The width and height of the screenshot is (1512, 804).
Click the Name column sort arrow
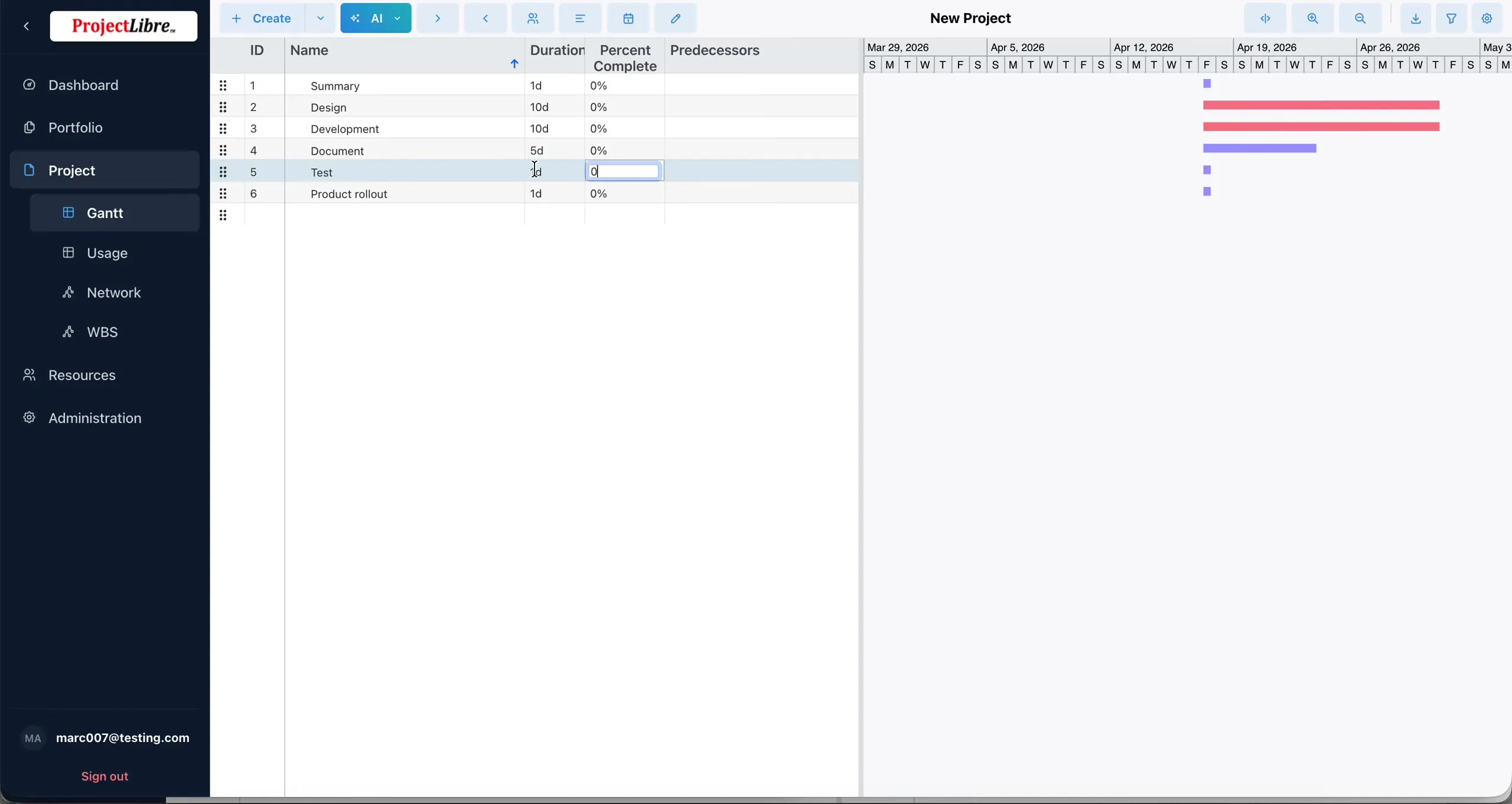pyautogui.click(x=514, y=64)
